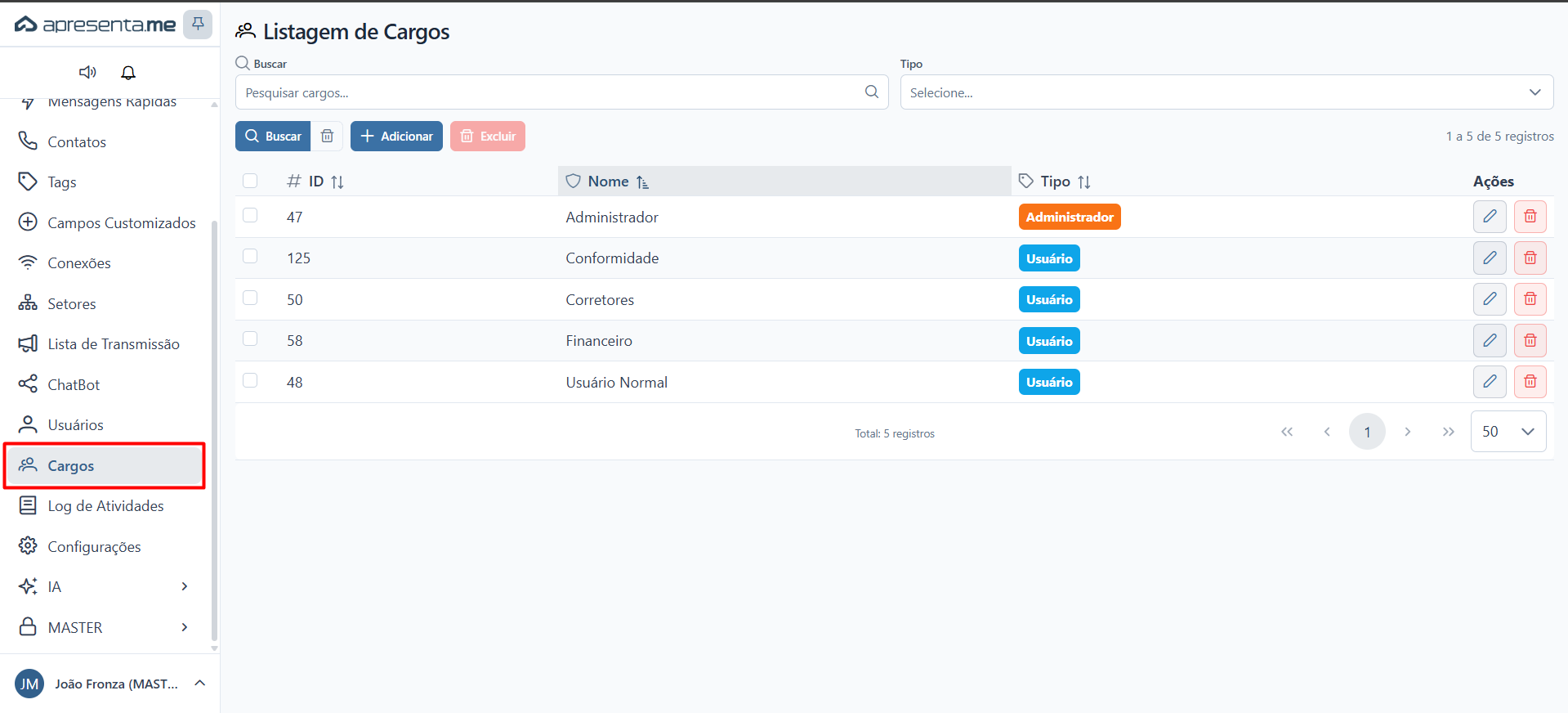
Task: Toggle the select-all checkbox in the table header
Action: (x=250, y=181)
